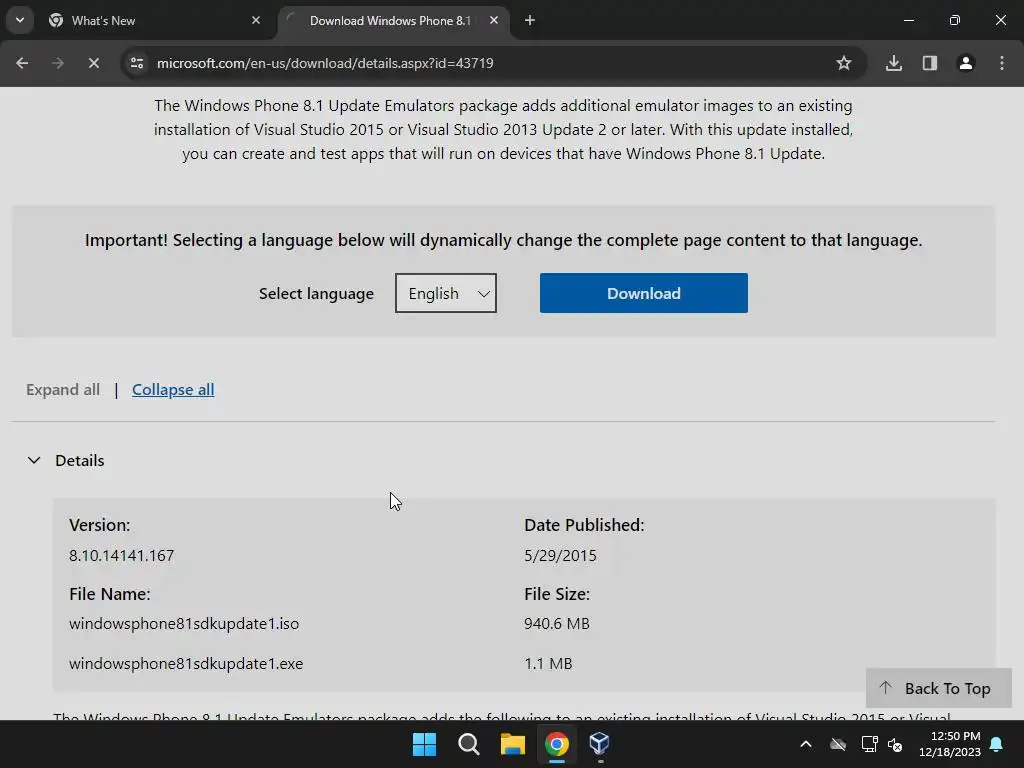Bookmark this page with the star icon
1024x768 pixels.
(x=844, y=63)
